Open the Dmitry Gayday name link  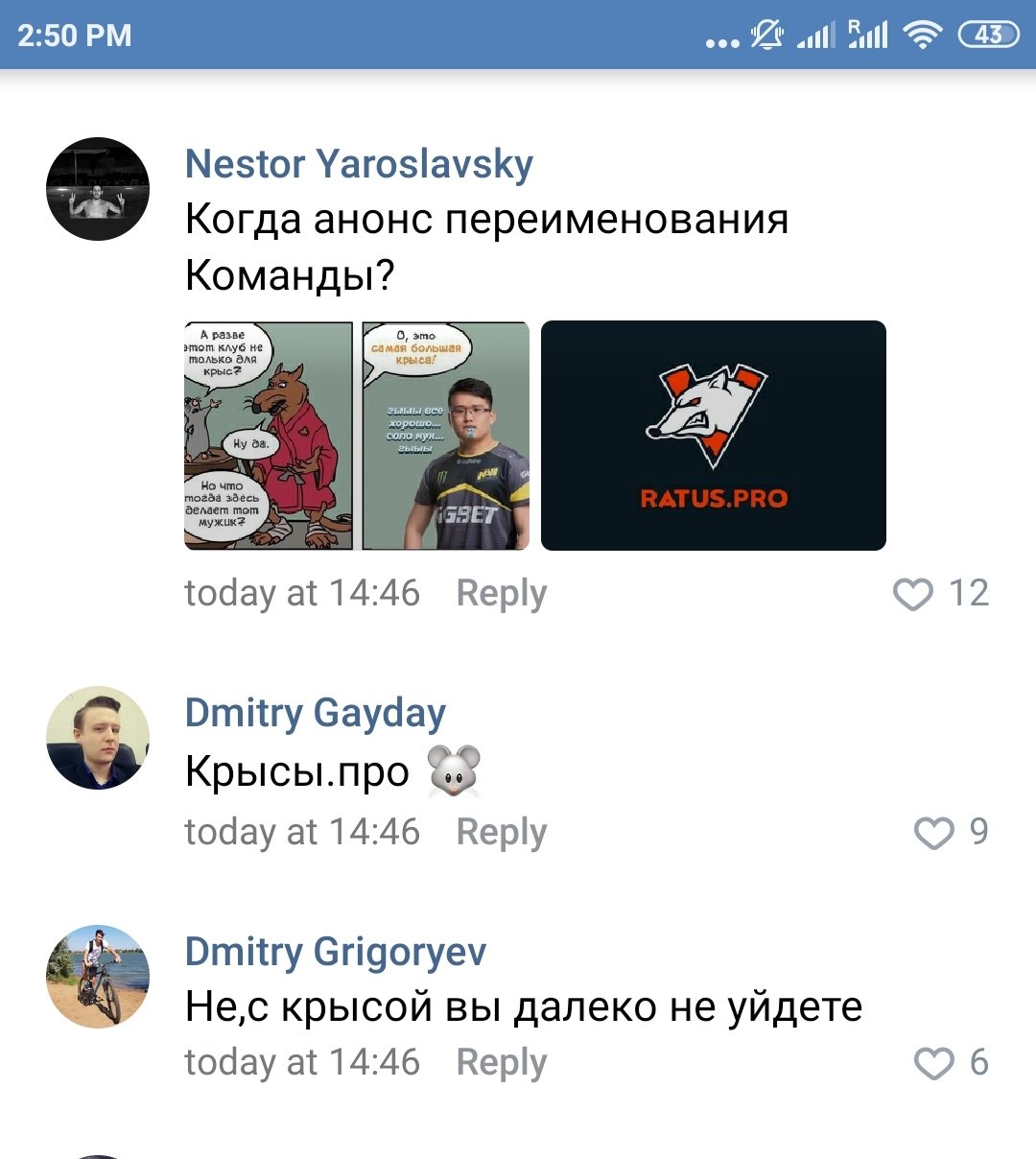(316, 714)
